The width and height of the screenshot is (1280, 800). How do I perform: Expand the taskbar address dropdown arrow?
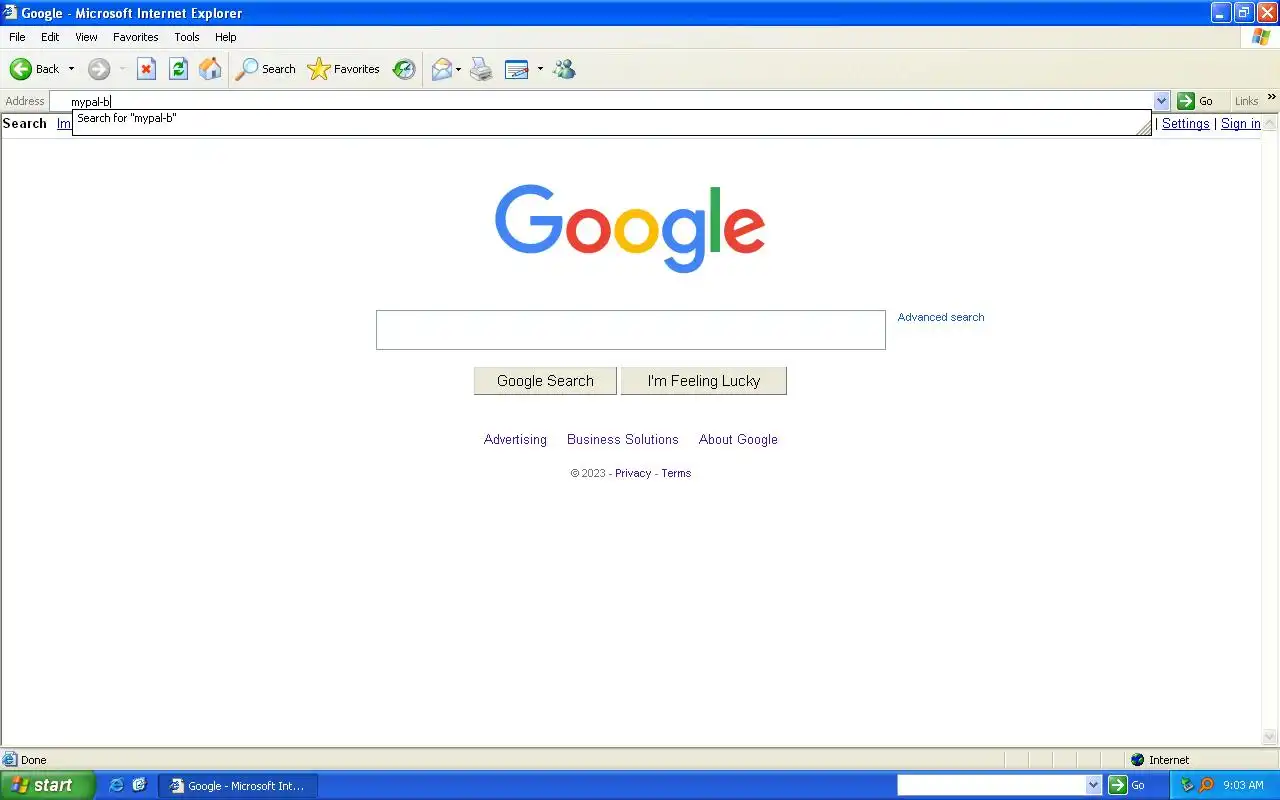click(1093, 785)
